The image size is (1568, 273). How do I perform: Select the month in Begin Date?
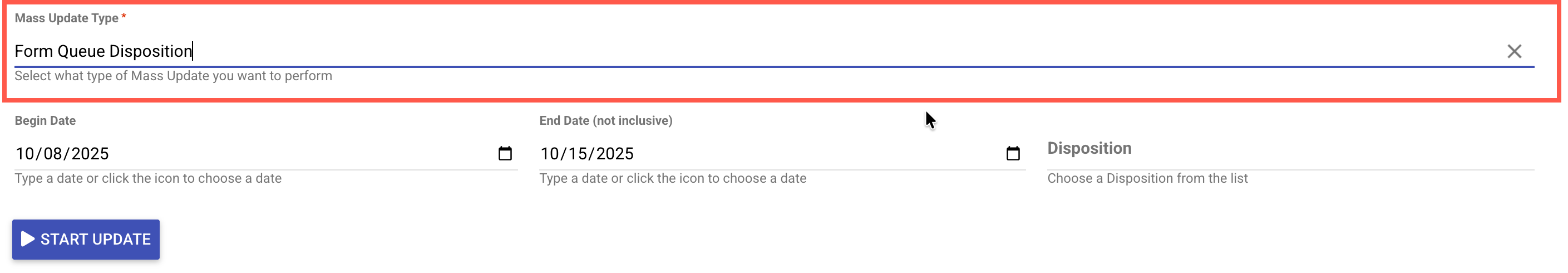coord(24,154)
